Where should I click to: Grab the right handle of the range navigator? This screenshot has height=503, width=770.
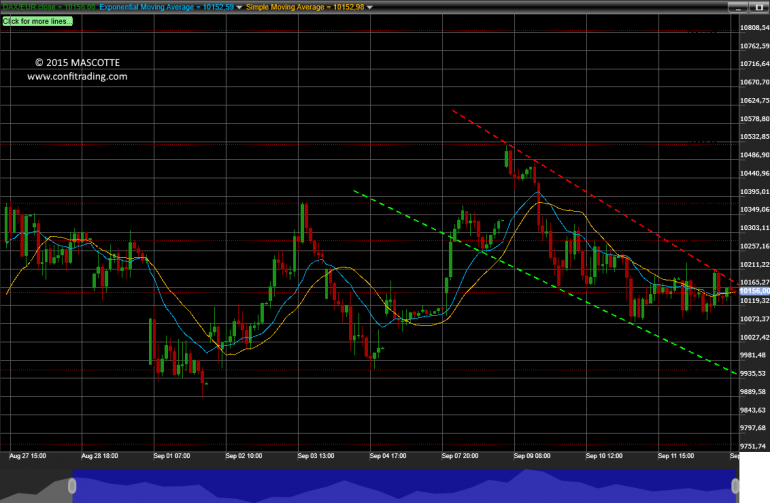coord(735,486)
